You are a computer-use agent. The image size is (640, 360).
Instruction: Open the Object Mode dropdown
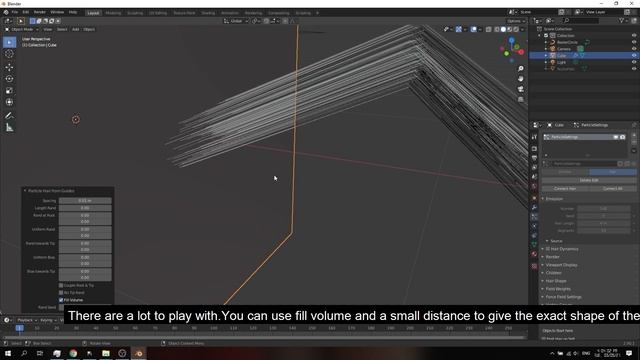pyautogui.click(x=22, y=29)
